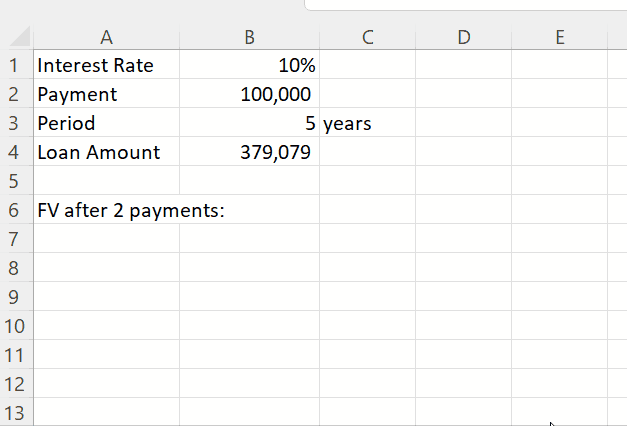Select column E header
Image resolution: width=627 pixels, height=426 pixels.
point(559,38)
